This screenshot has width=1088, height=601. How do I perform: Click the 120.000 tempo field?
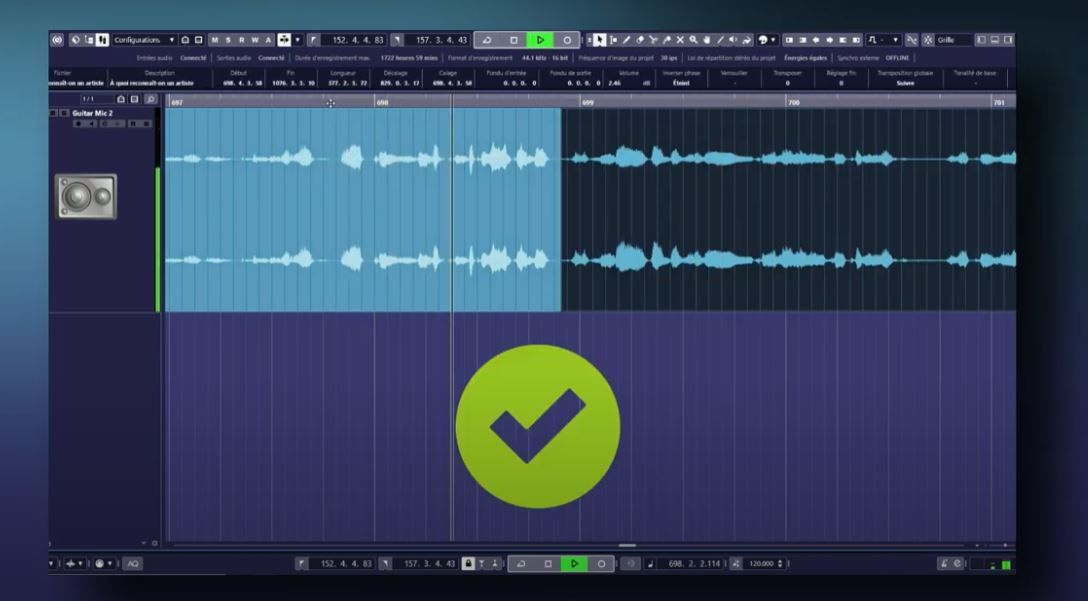(x=761, y=564)
